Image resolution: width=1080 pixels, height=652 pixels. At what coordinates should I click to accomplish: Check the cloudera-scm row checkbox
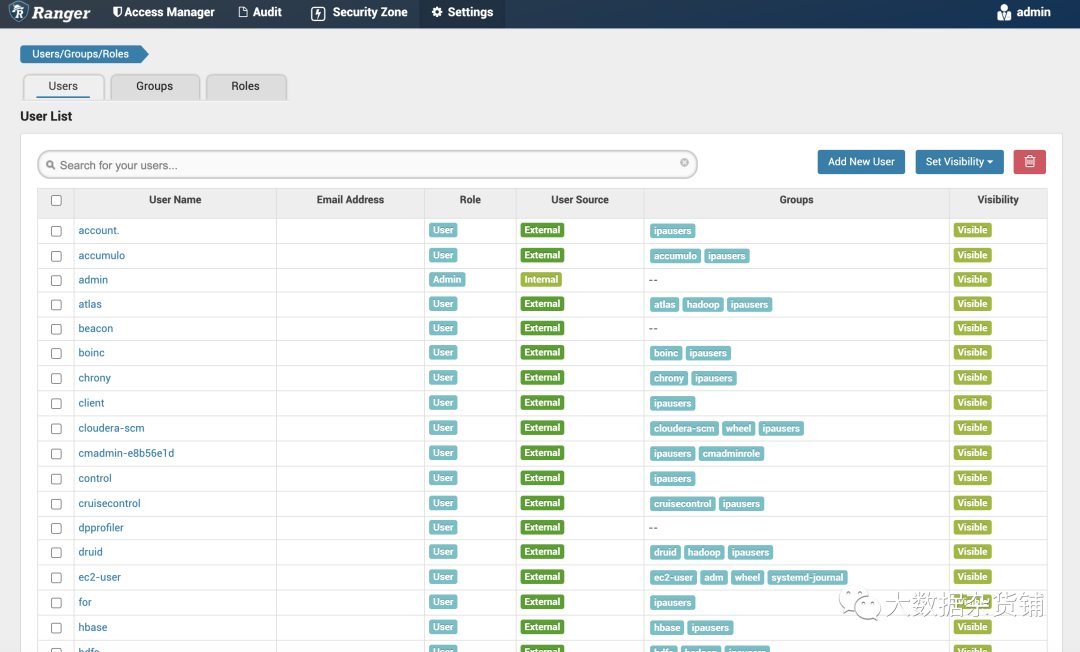[x=56, y=429]
